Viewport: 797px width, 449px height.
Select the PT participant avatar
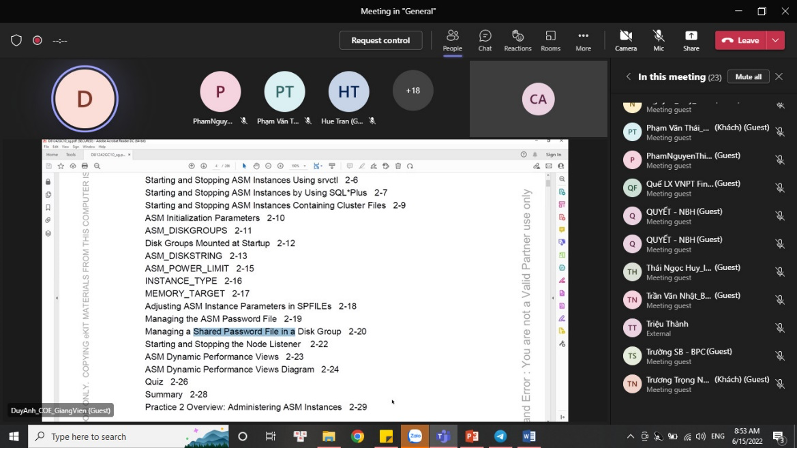tap(285, 92)
